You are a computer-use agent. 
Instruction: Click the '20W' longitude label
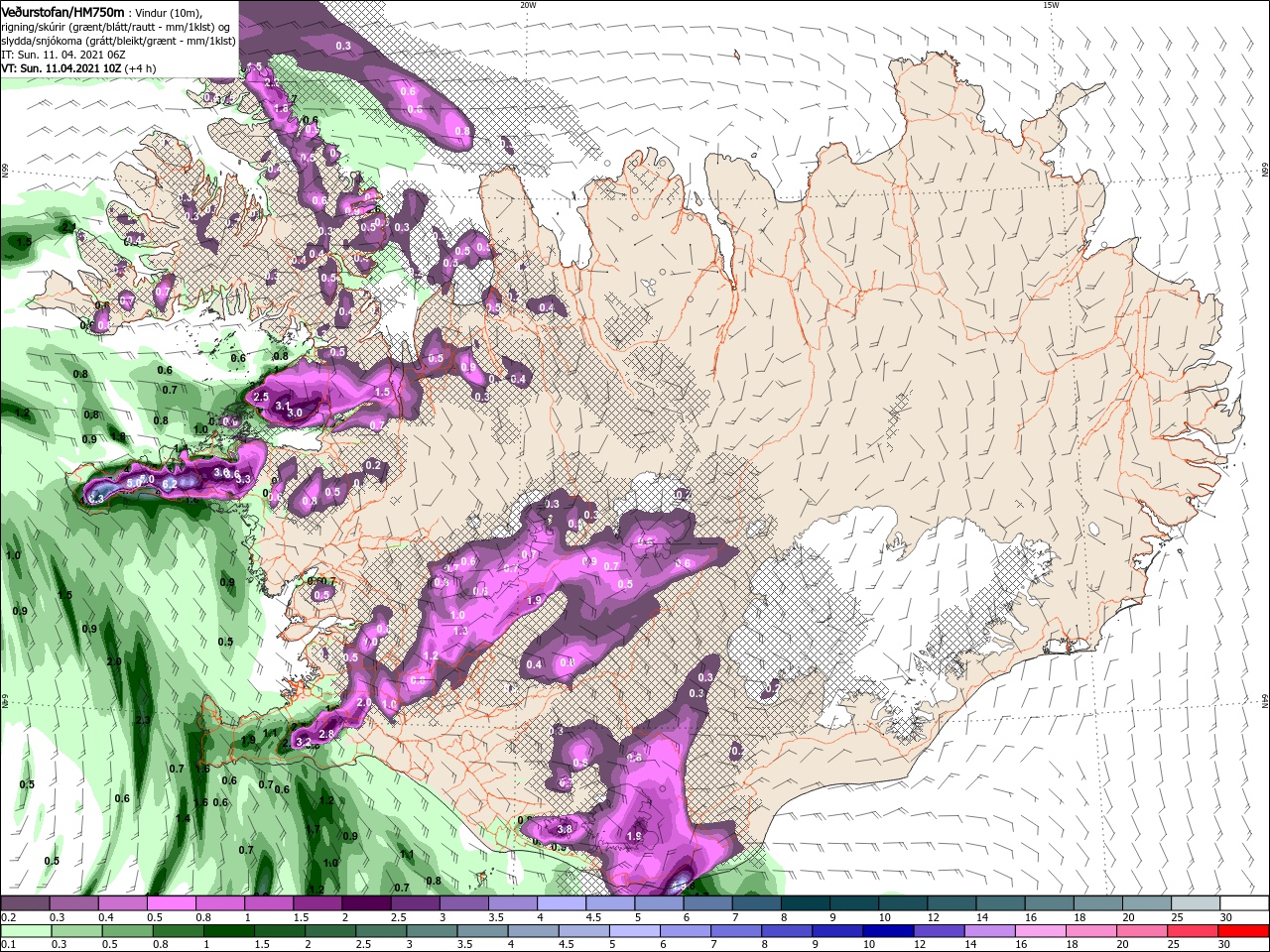pyautogui.click(x=528, y=5)
